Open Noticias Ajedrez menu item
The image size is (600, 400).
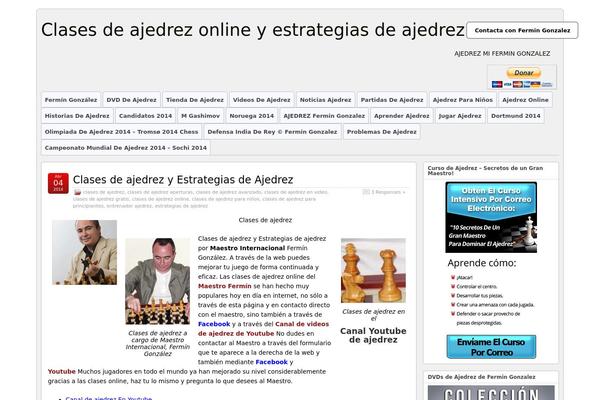pyautogui.click(x=325, y=100)
